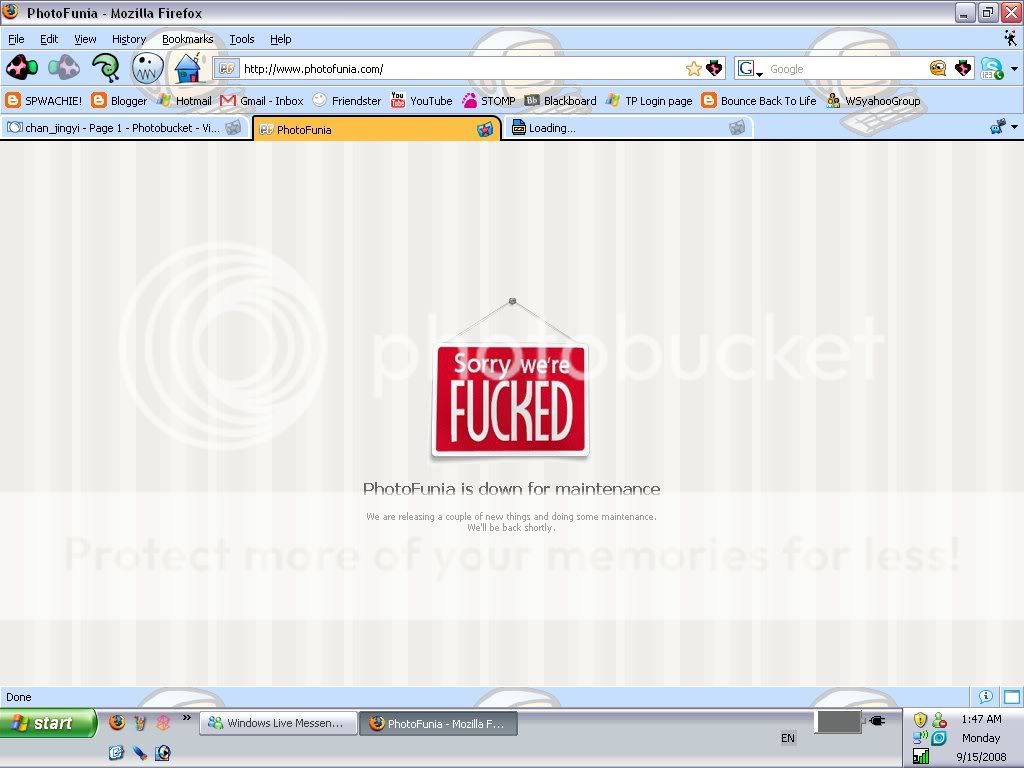The height and width of the screenshot is (768, 1024).
Task: Click the activity throbber in the menu bar
Action: (1011, 39)
